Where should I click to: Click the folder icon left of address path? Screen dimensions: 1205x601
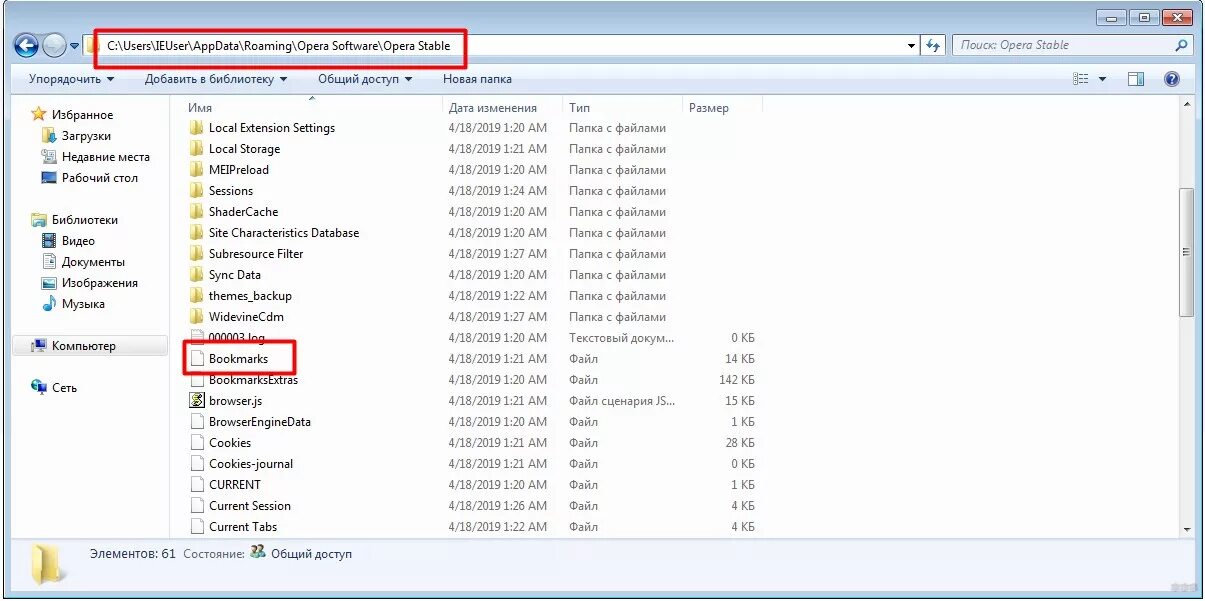coord(92,45)
